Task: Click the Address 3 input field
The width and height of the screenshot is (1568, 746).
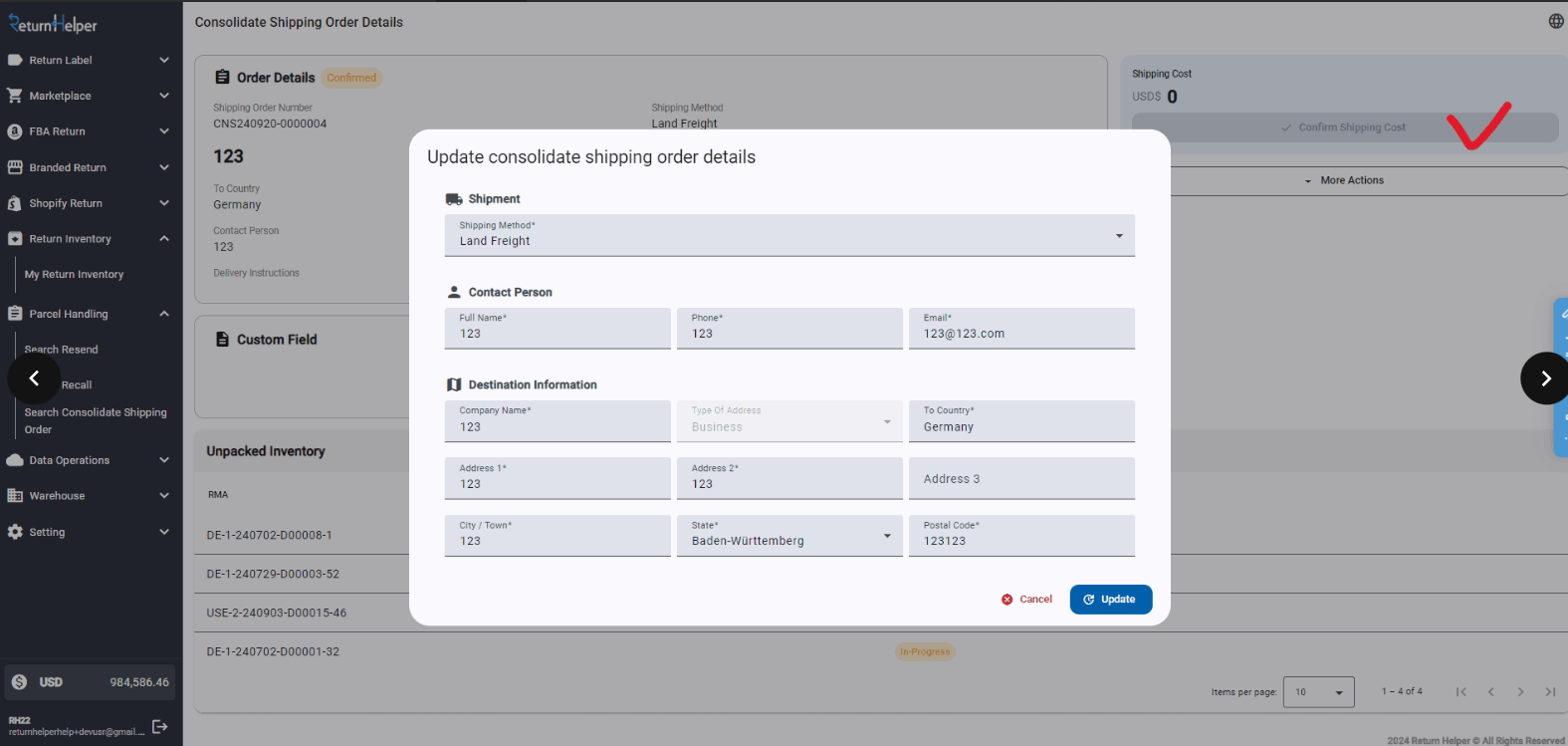Action: click(x=1020, y=479)
